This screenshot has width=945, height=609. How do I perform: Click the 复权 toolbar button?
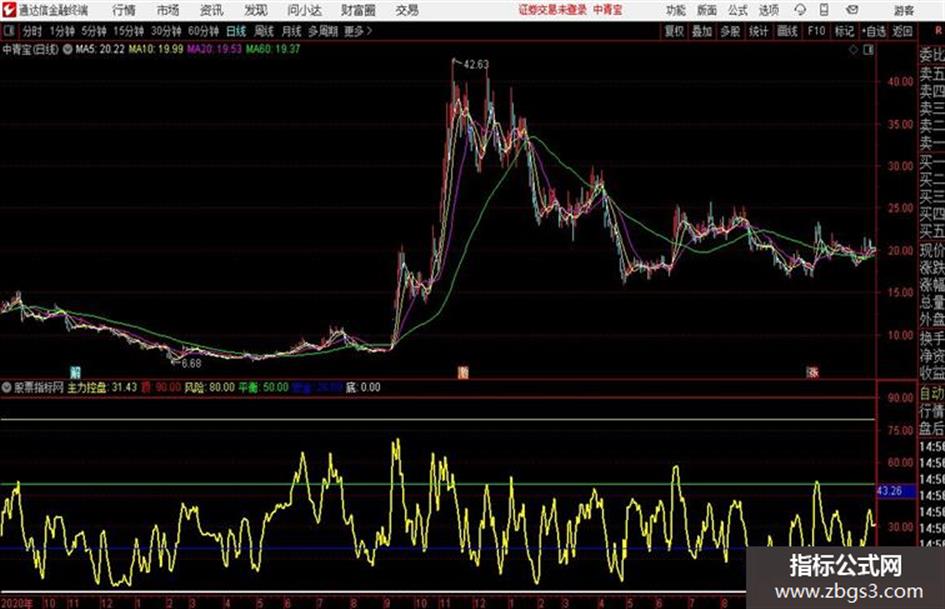point(674,31)
